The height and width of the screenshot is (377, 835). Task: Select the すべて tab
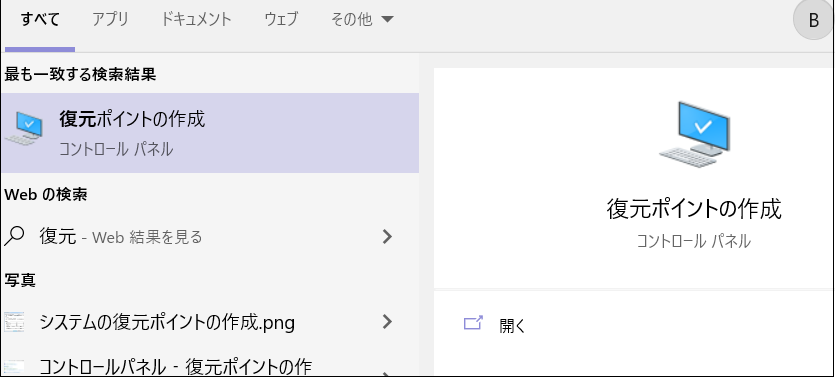[x=40, y=20]
